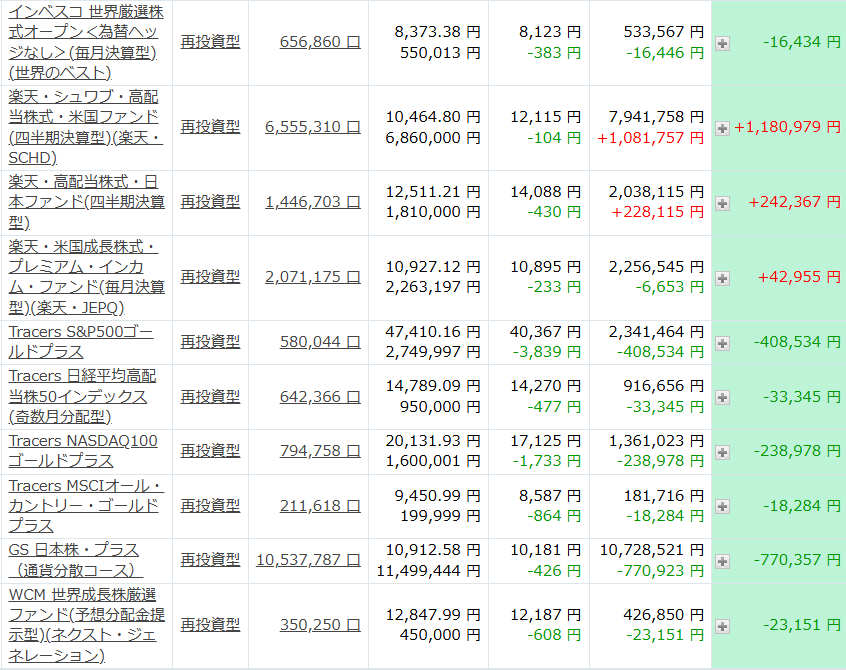Screen dimensions: 846x670
Task: Open Tracers NASDAQ100 ゴールドプラス link
Action: click(83, 450)
